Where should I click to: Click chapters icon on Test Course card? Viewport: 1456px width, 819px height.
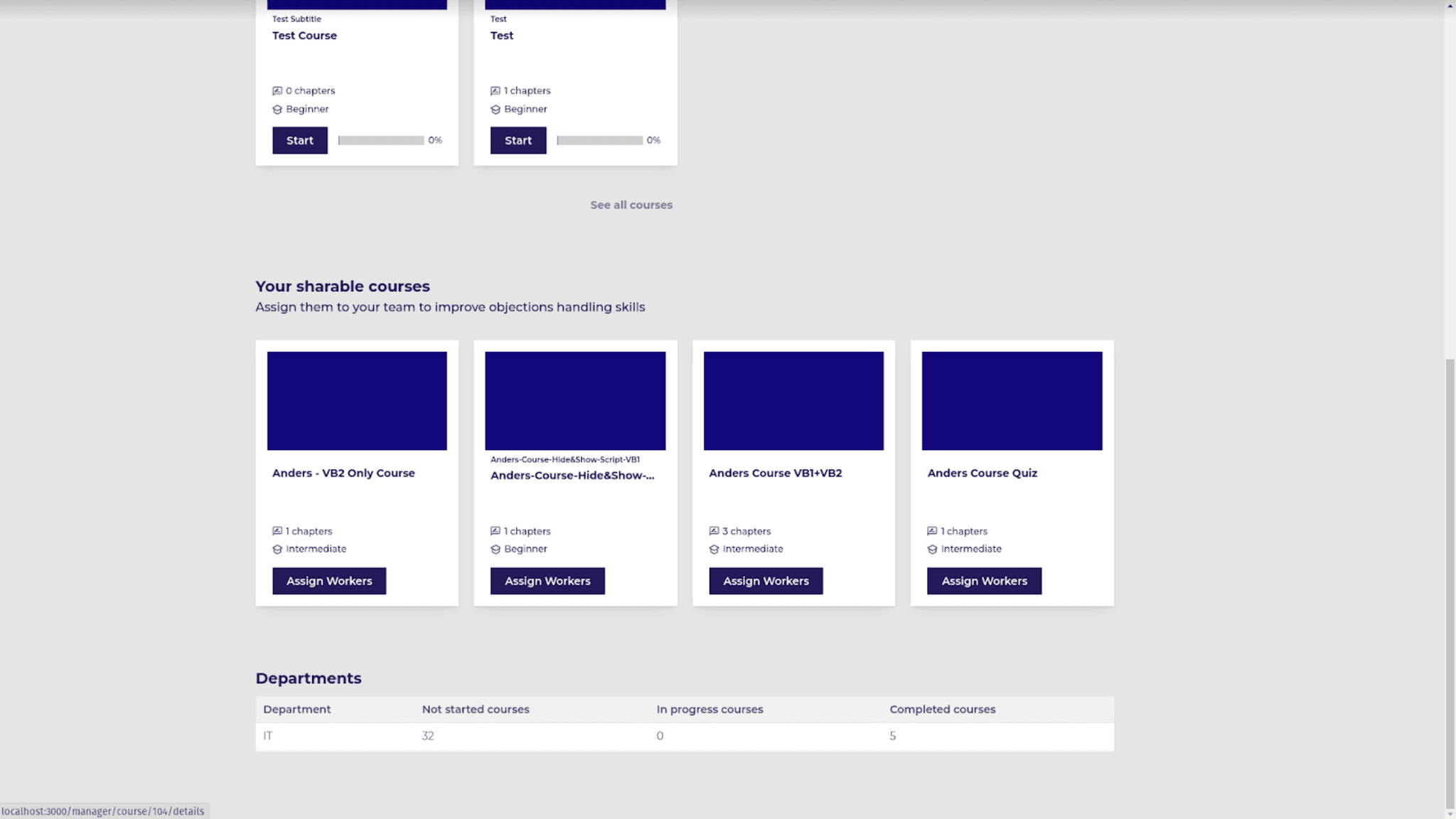click(277, 91)
